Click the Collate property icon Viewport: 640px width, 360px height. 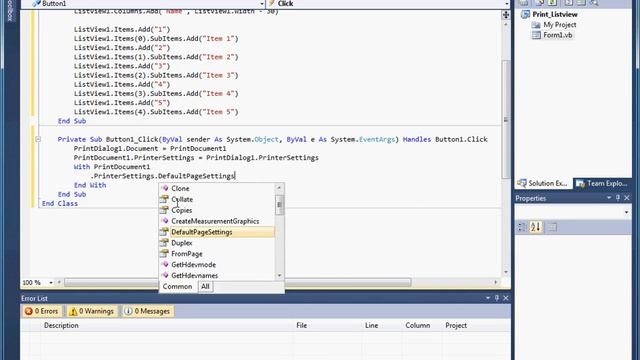(x=164, y=199)
